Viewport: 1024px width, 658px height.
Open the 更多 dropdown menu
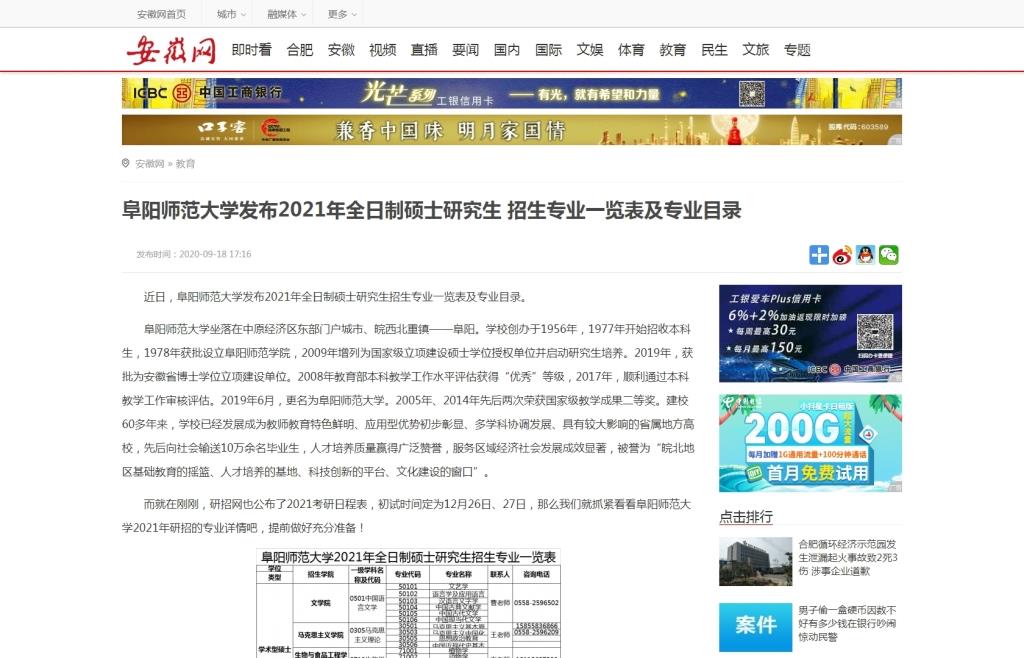[x=341, y=14]
